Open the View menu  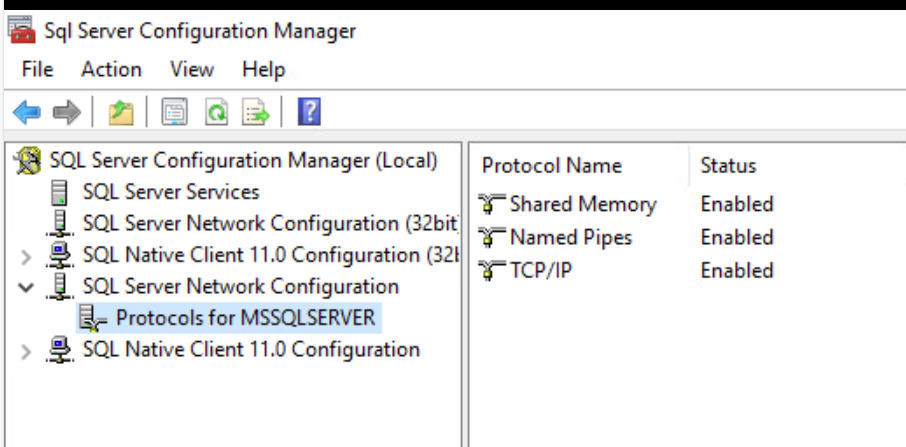pos(191,70)
